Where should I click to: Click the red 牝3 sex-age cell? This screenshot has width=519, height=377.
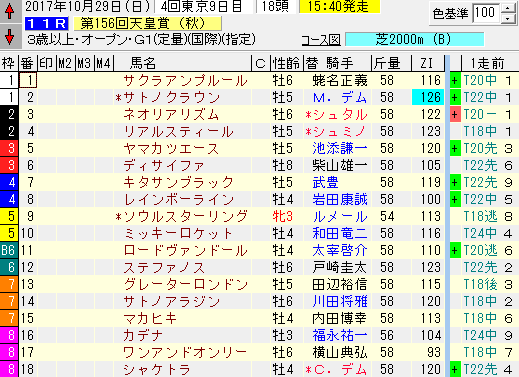point(283,217)
